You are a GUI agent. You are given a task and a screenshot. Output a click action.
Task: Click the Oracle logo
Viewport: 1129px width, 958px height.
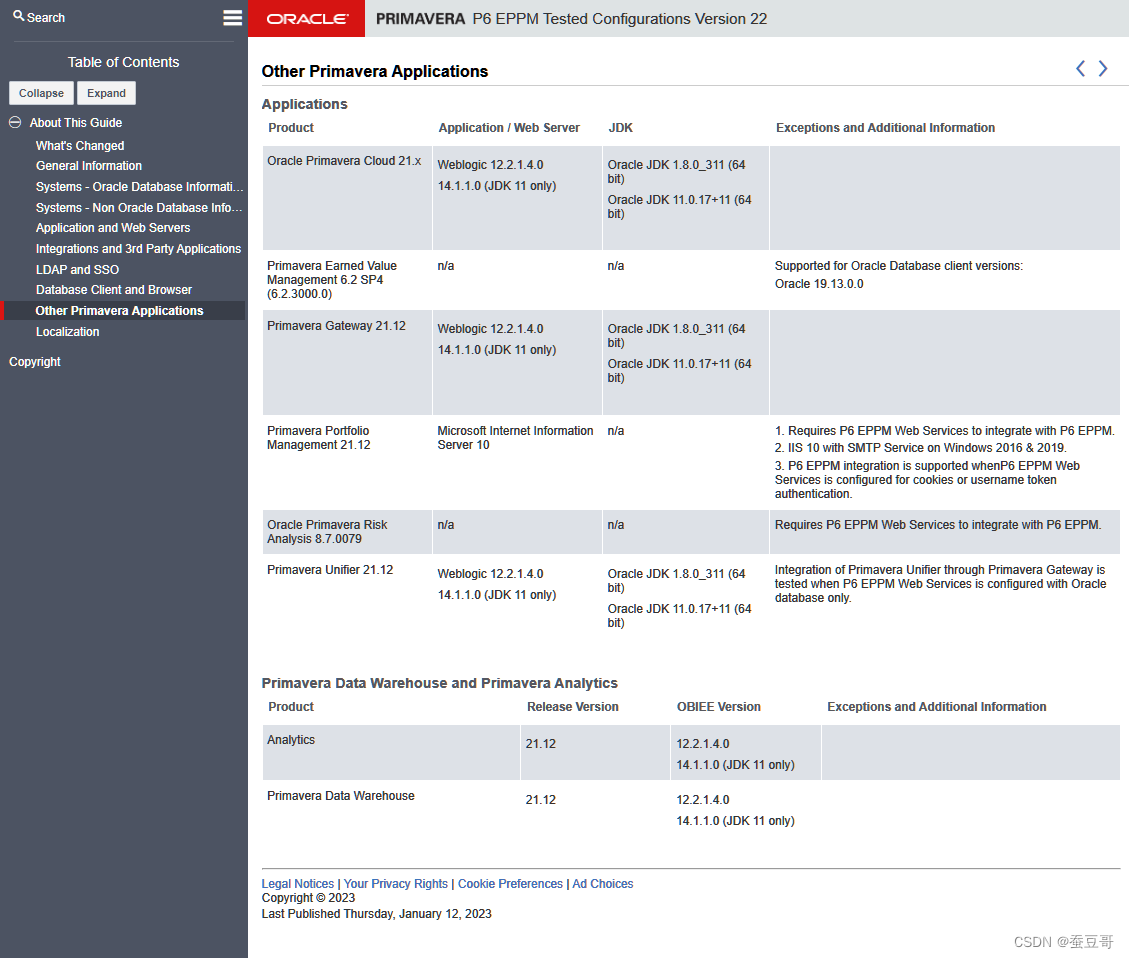307,19
